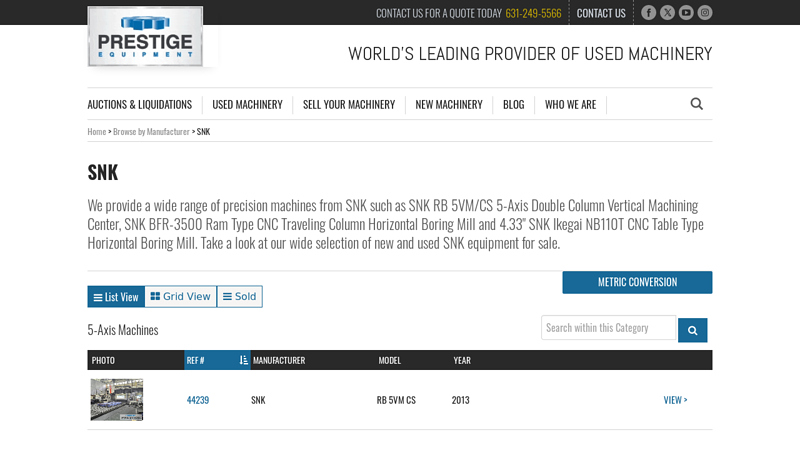
Task: Switch to Grid View
Action: pyautogui.click(x=181, y=297)
